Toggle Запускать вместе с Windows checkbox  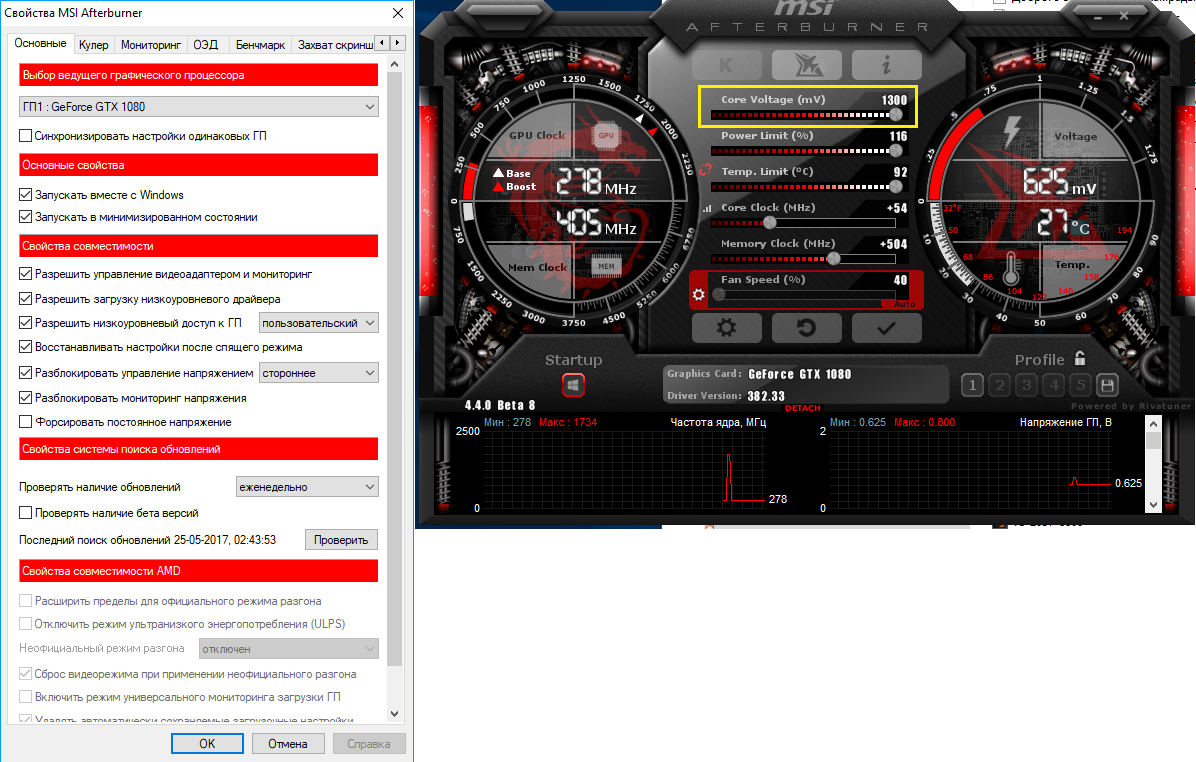[25, 195]
